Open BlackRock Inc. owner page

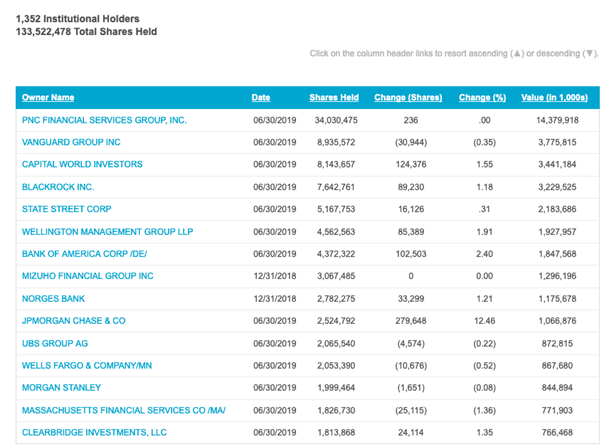coord(58,187)
